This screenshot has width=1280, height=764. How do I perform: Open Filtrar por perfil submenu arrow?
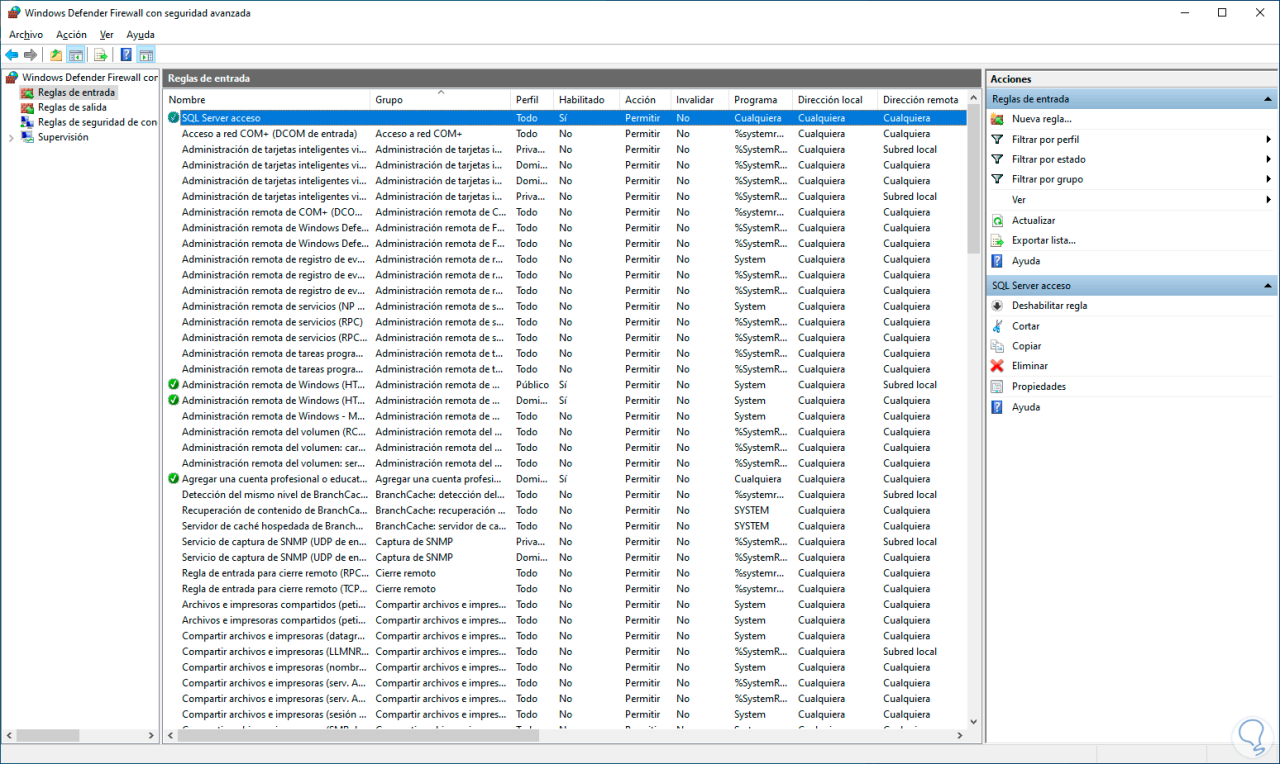tap(1268, 139)
